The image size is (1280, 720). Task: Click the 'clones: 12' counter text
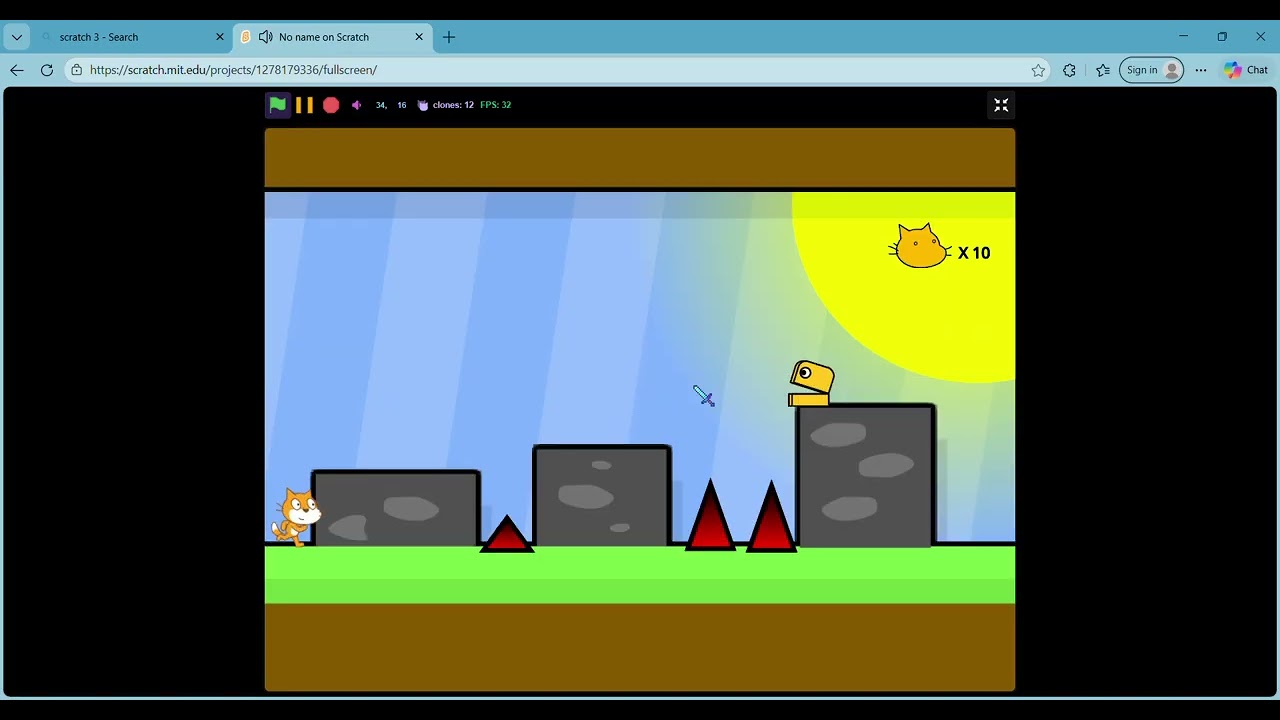453,105
